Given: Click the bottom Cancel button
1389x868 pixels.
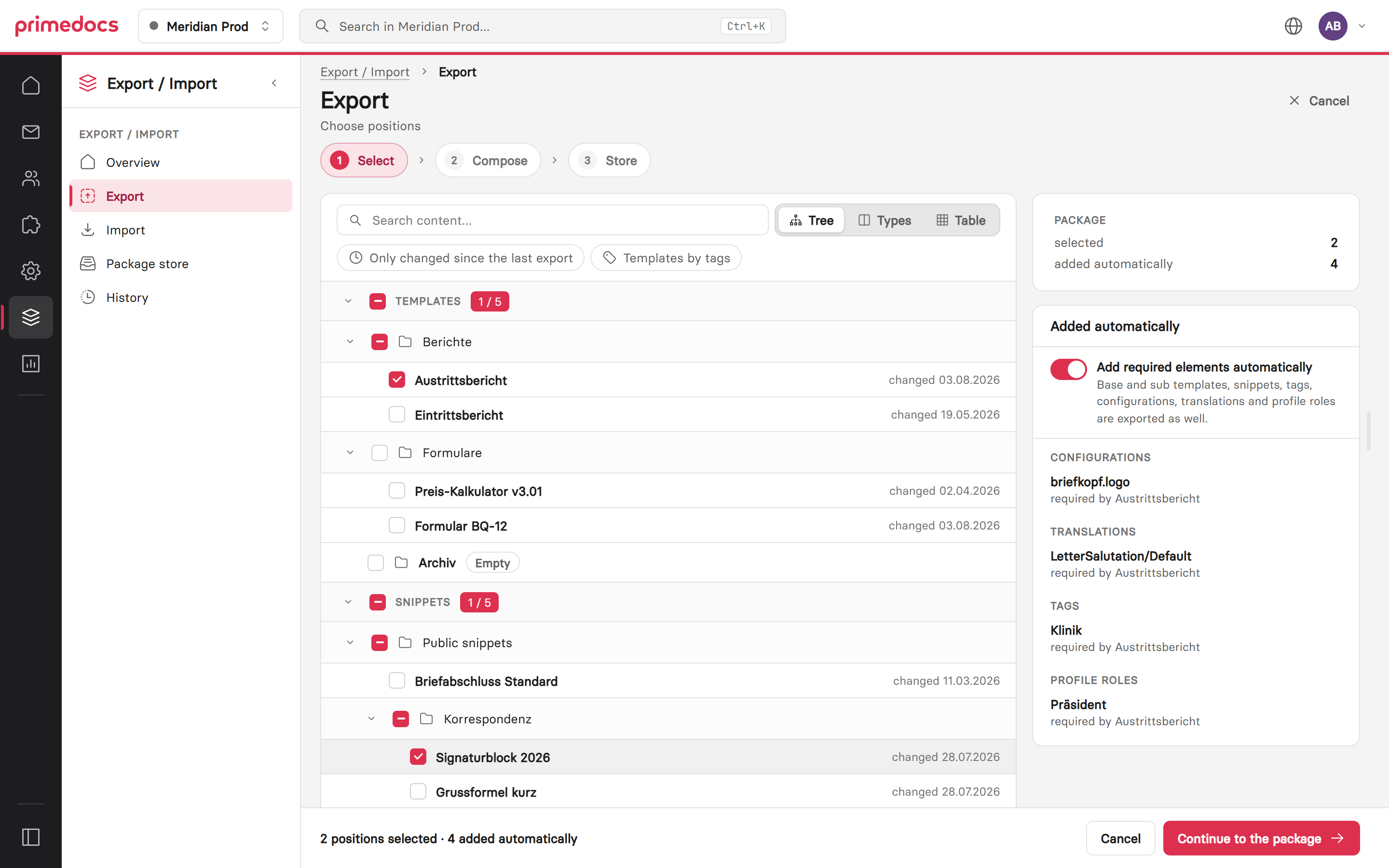Looking at the screenshot, I should click(1120, 838).
